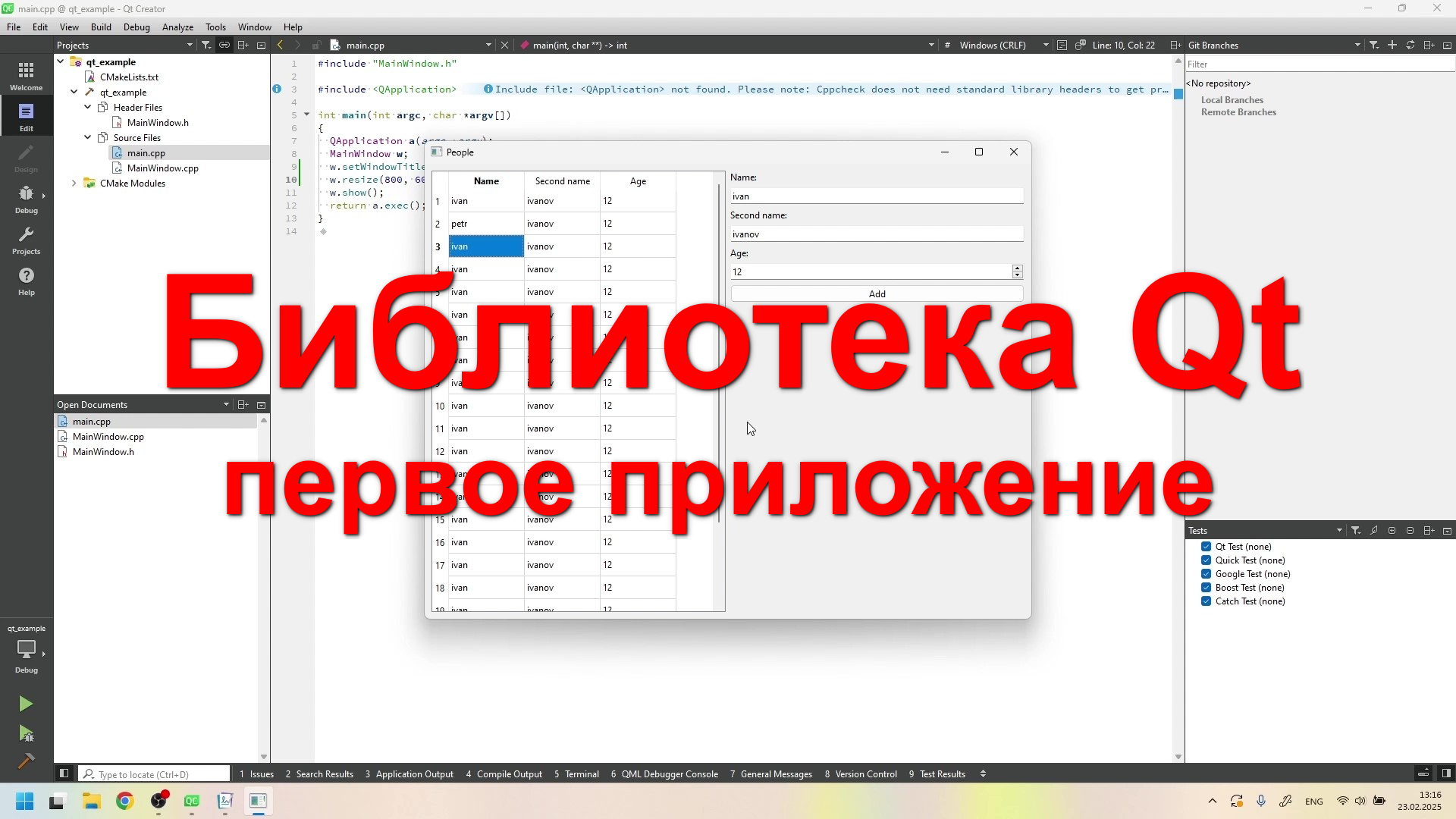Collapse the Source Files folder
The image size is (1456, 819).
(x=88, y=137)
